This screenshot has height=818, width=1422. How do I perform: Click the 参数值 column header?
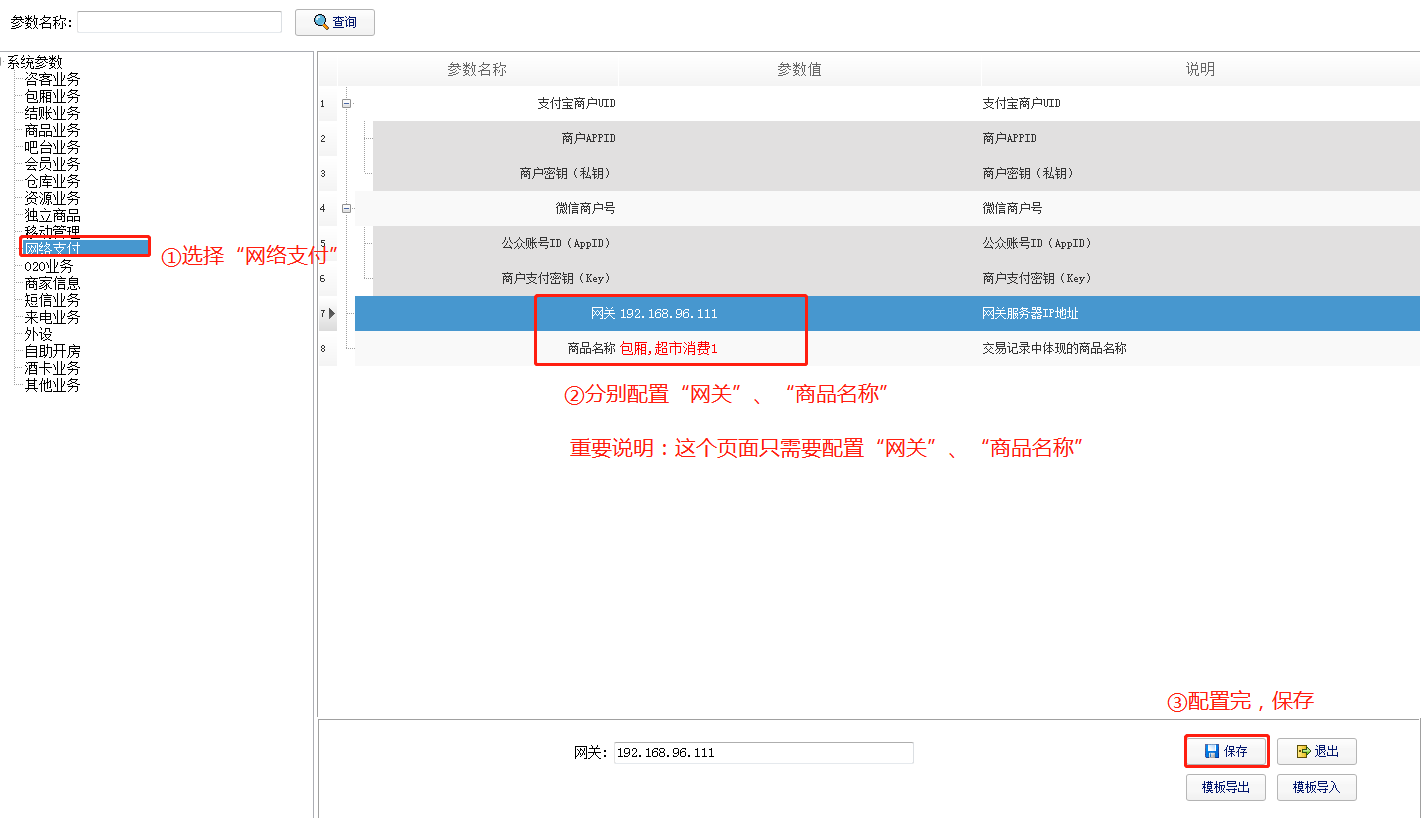click(x=800, y=69)
